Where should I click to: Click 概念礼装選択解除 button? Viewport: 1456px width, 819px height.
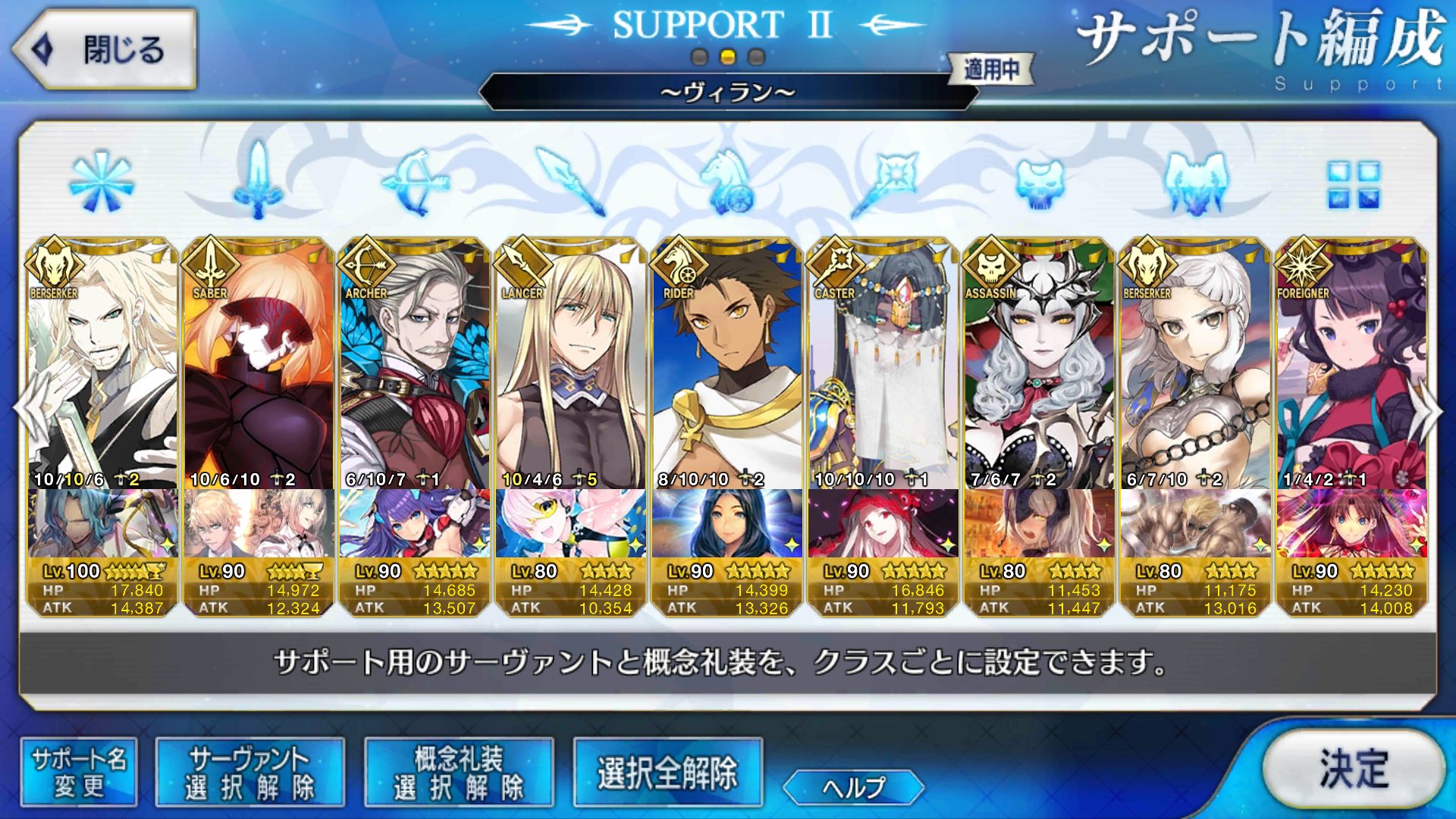[x=459, y=772]
